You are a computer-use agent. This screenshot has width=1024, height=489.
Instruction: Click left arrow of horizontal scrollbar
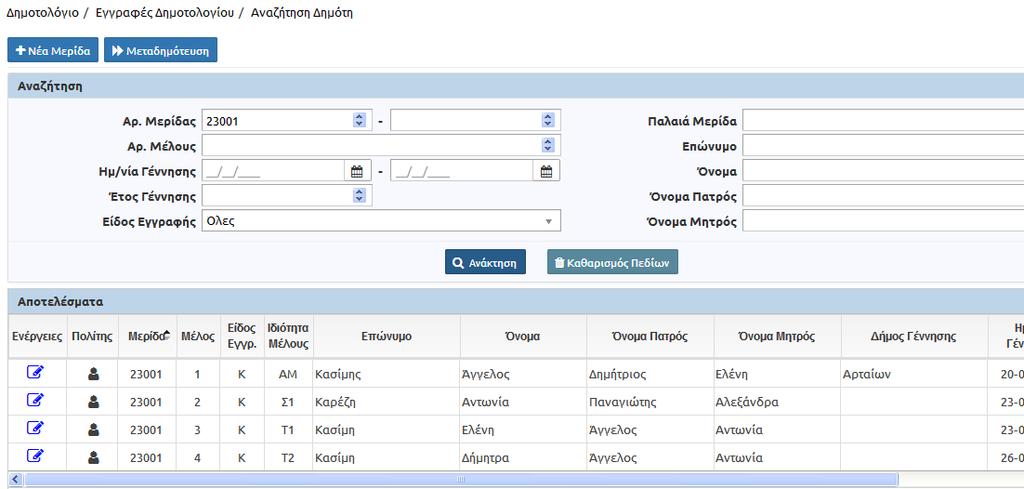pyautogui.click(x=15, y=479)
